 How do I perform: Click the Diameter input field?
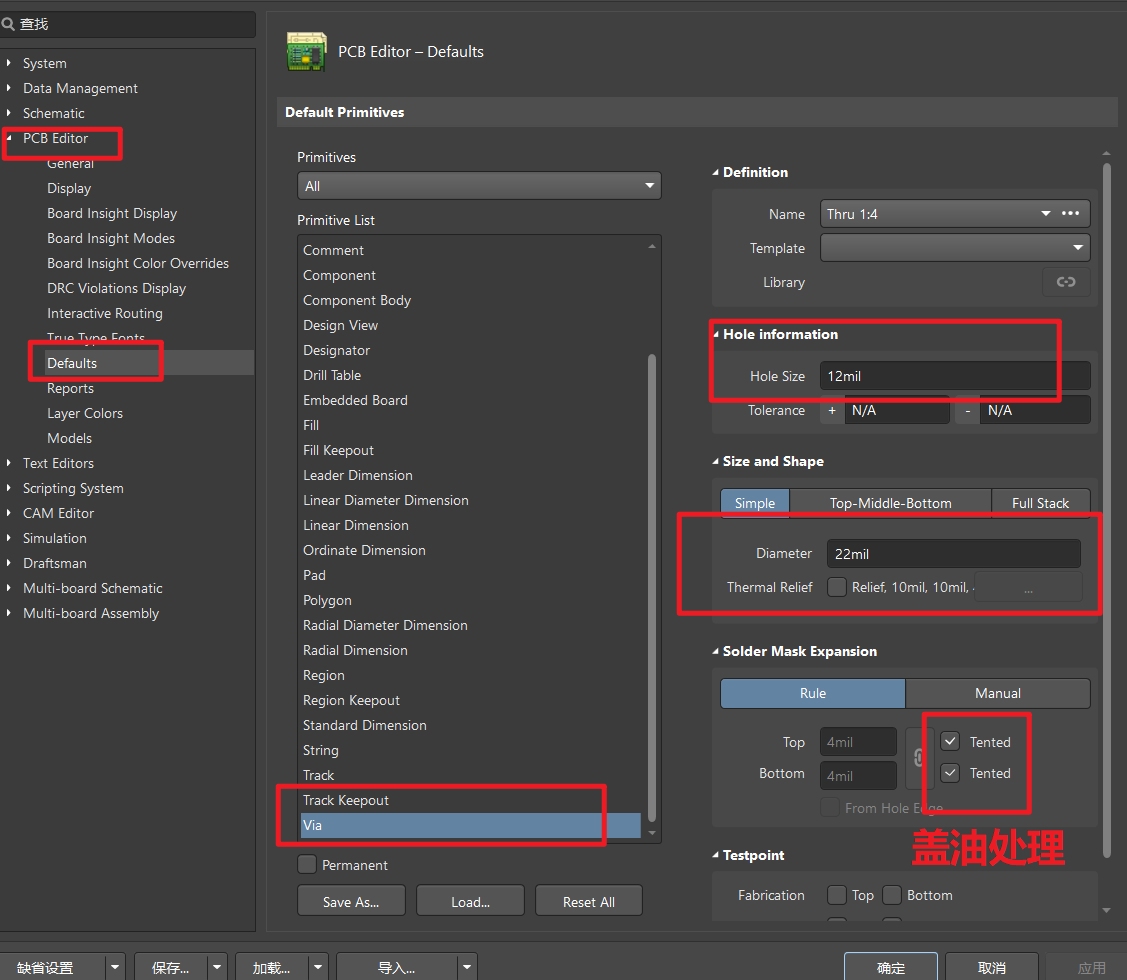click(954, 554)
